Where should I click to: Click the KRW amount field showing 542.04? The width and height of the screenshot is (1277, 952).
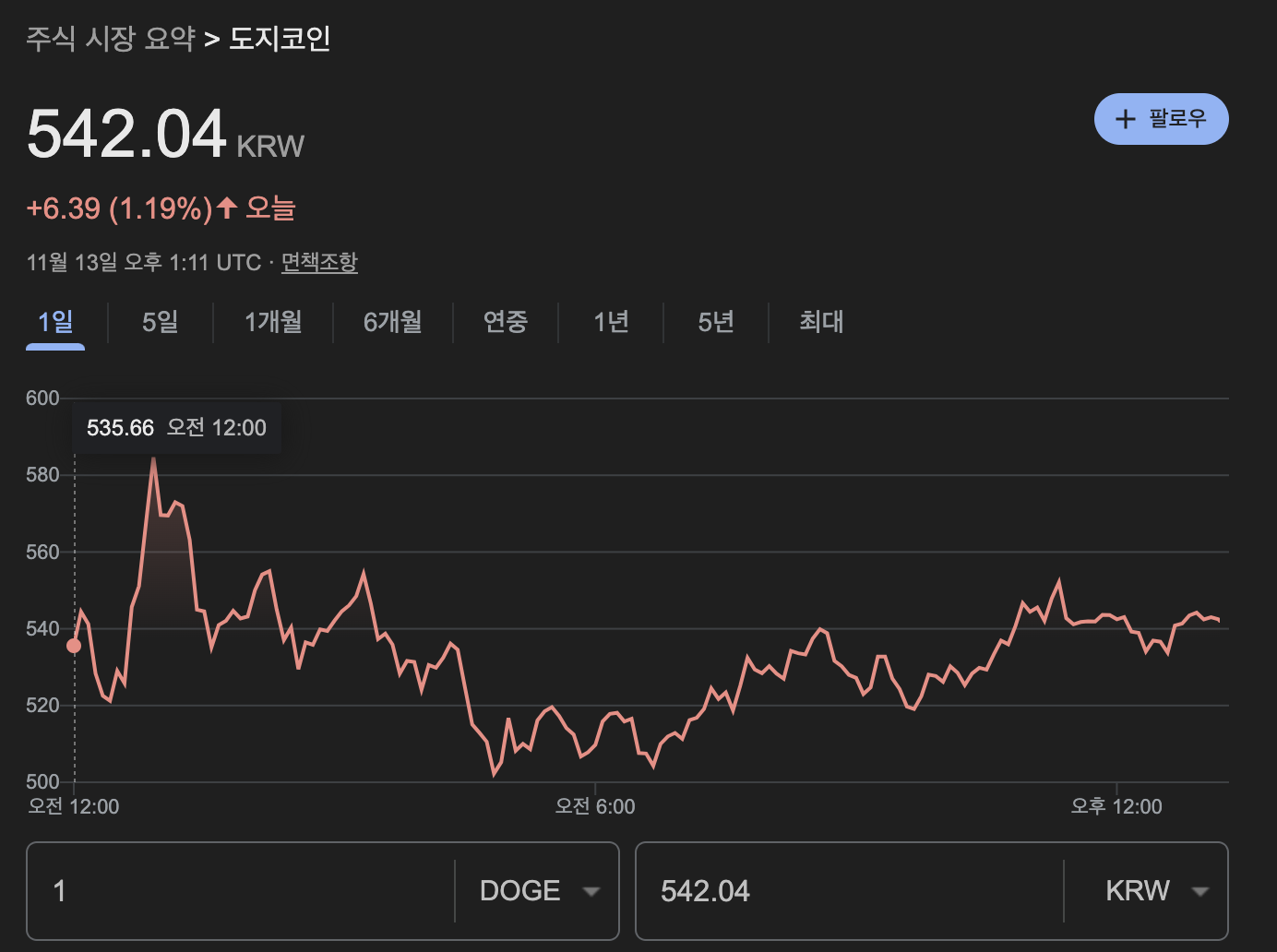click(850, 891)
